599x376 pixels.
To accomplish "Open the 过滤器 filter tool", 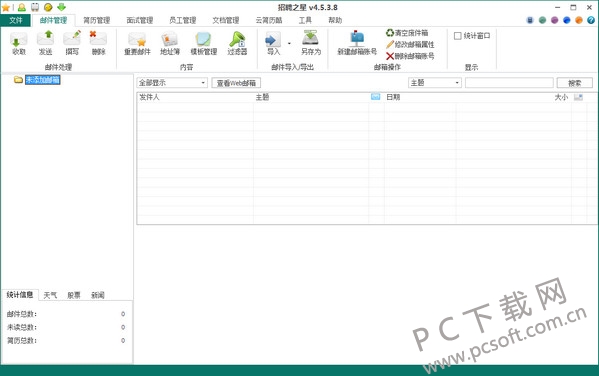I will pyautogui.click(x=237, y=44).
